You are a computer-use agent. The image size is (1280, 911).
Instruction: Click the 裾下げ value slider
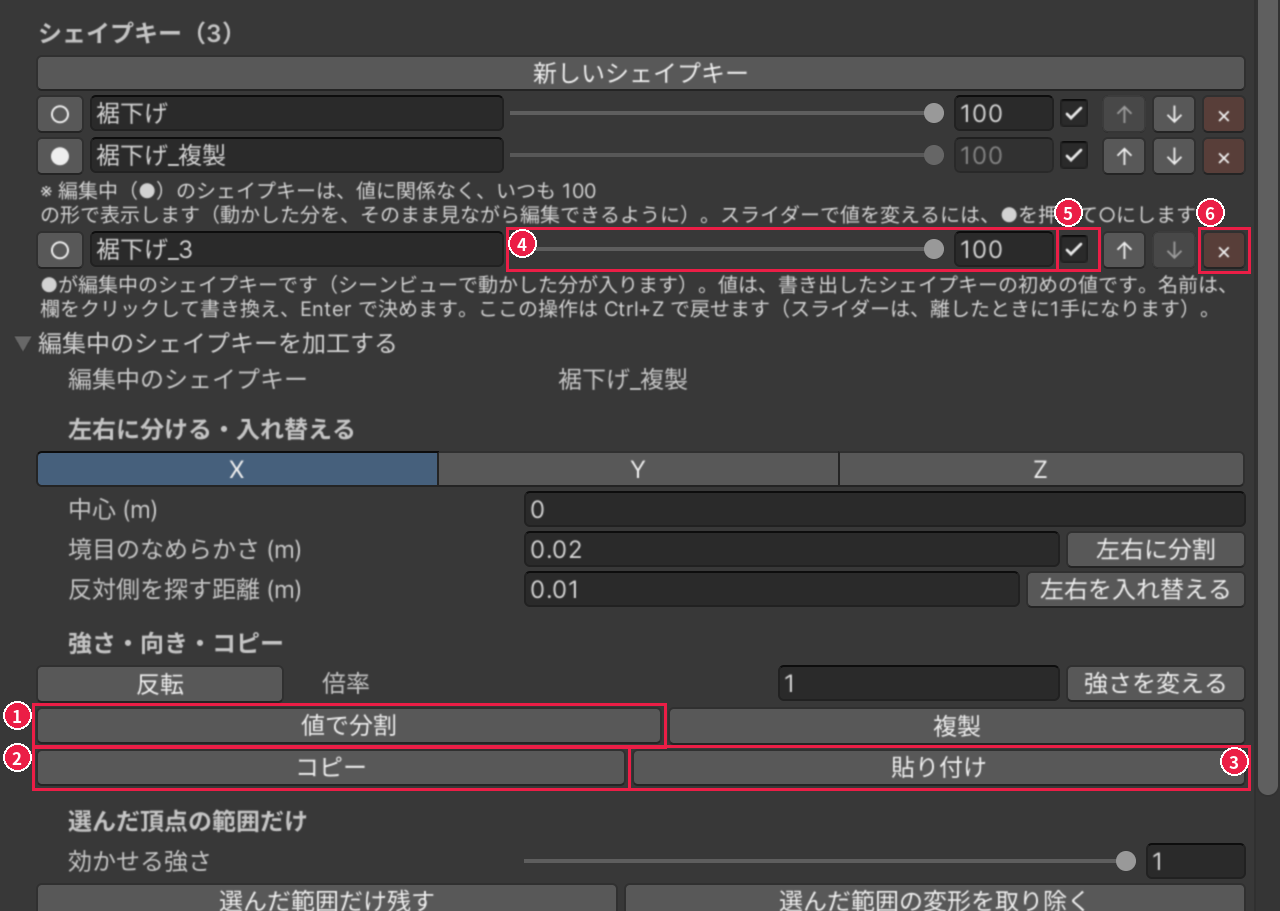click(727, 114)
